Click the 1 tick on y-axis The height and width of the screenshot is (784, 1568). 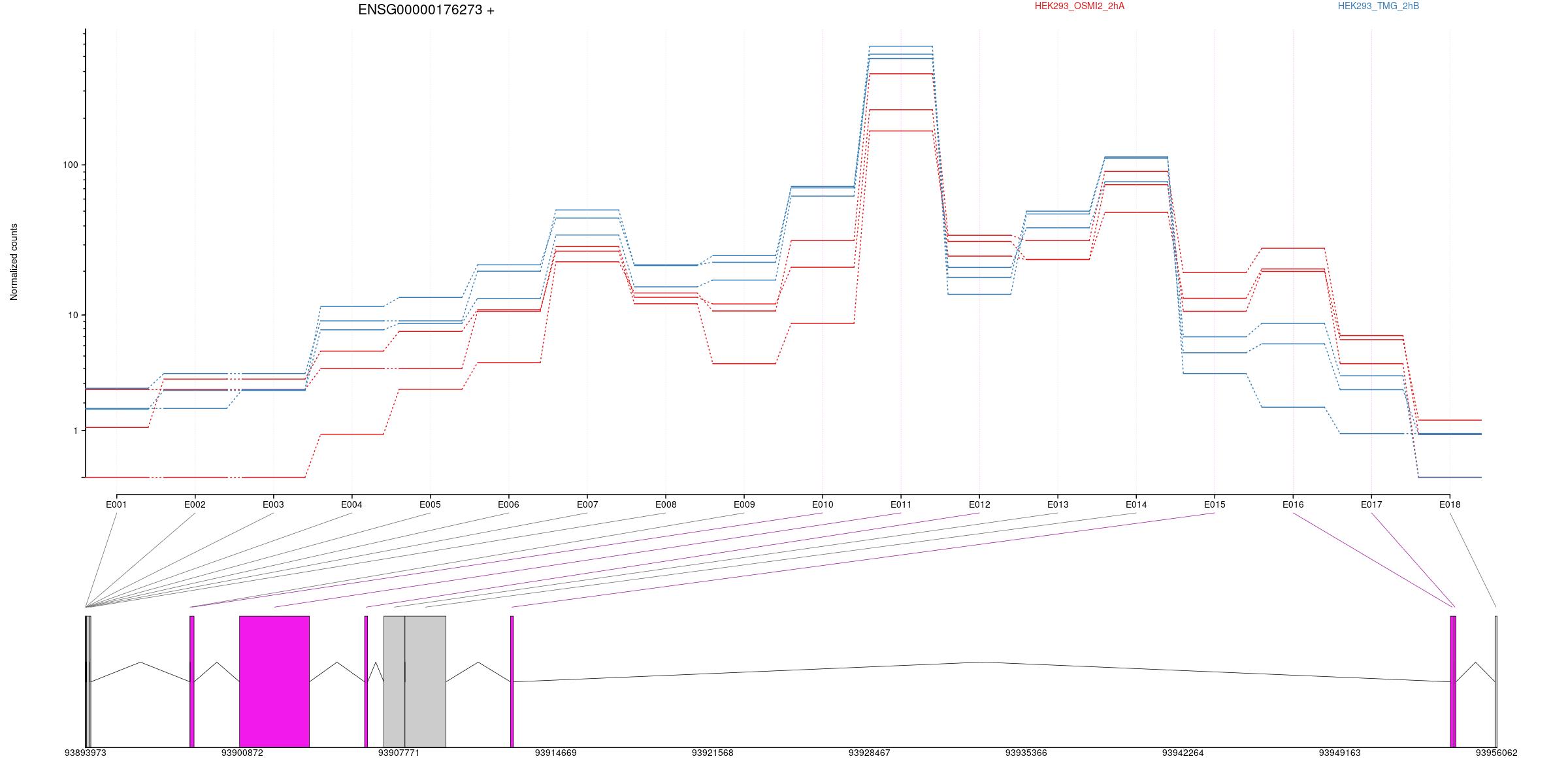click(75, 431)
